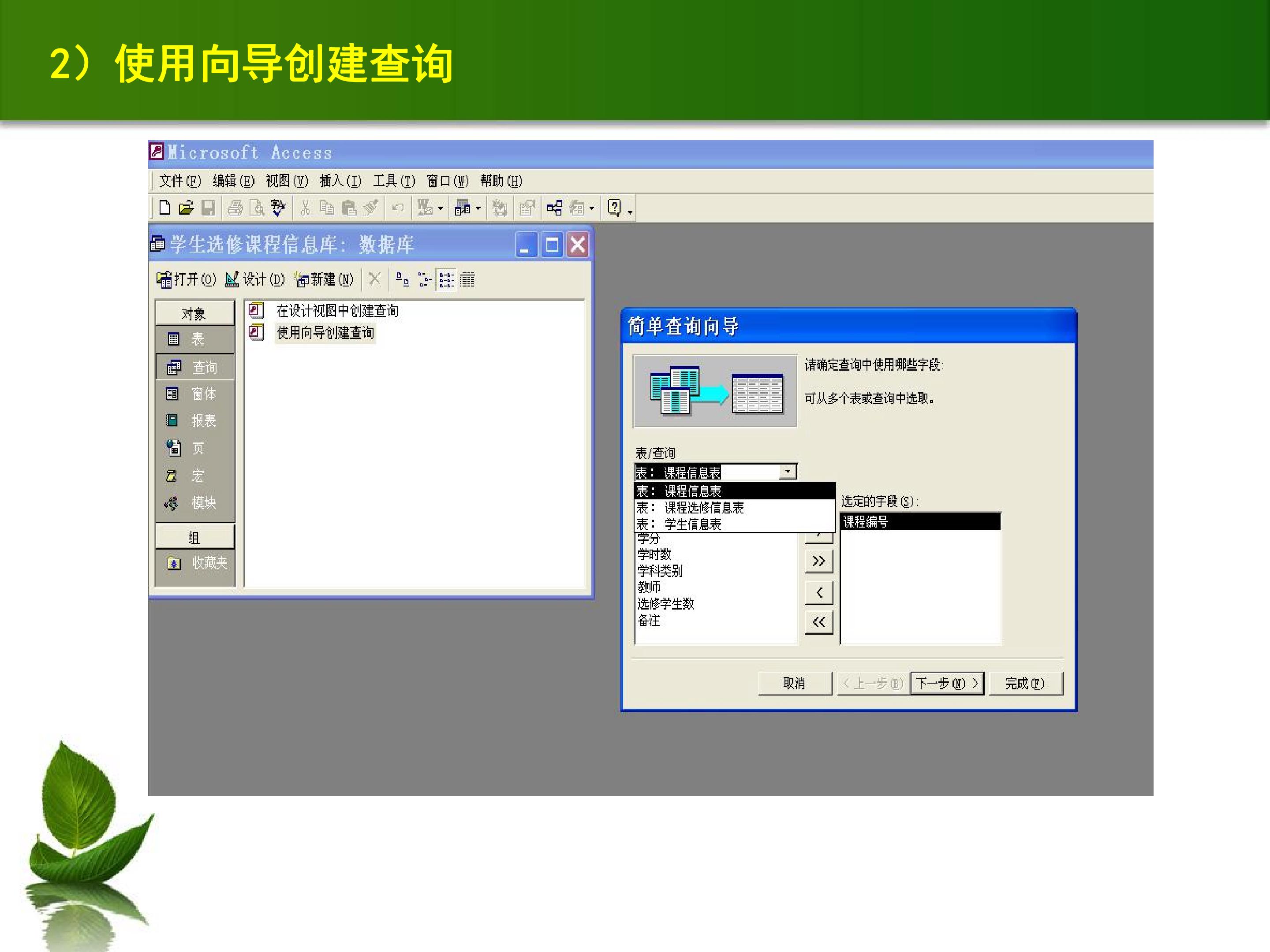Switch to large icons view
Screen dimensions: 1270x952
tap(403, 280)
